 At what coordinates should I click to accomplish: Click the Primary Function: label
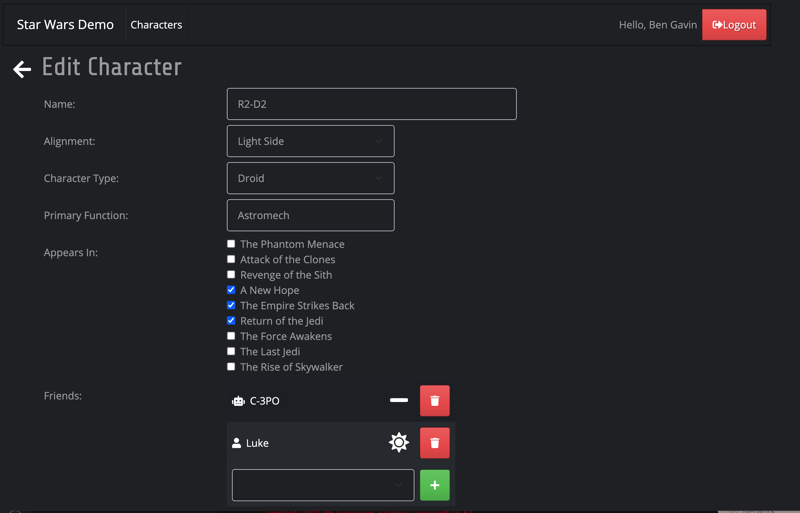coord(86,215)
